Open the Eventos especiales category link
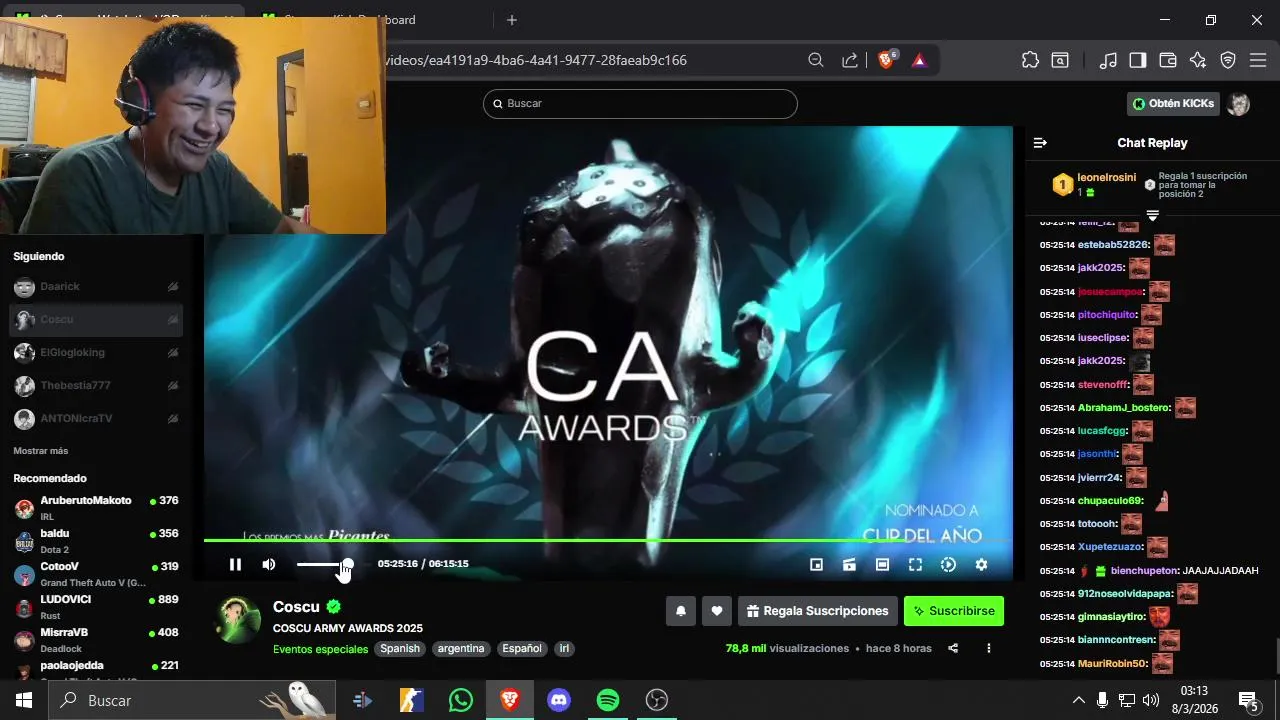 click(320, 649)
